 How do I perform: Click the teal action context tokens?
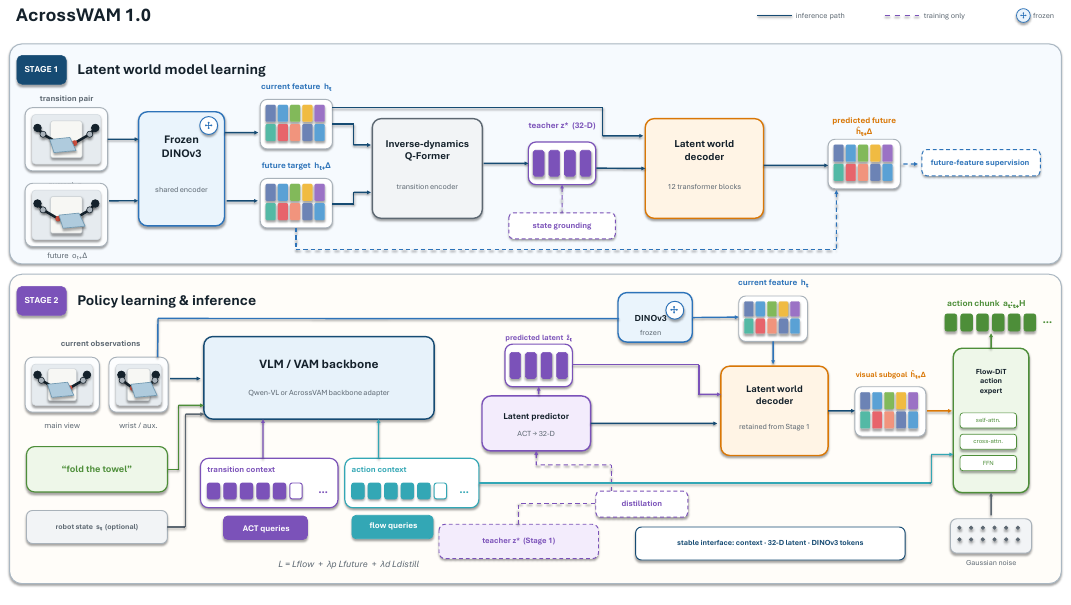coord(399,491)
